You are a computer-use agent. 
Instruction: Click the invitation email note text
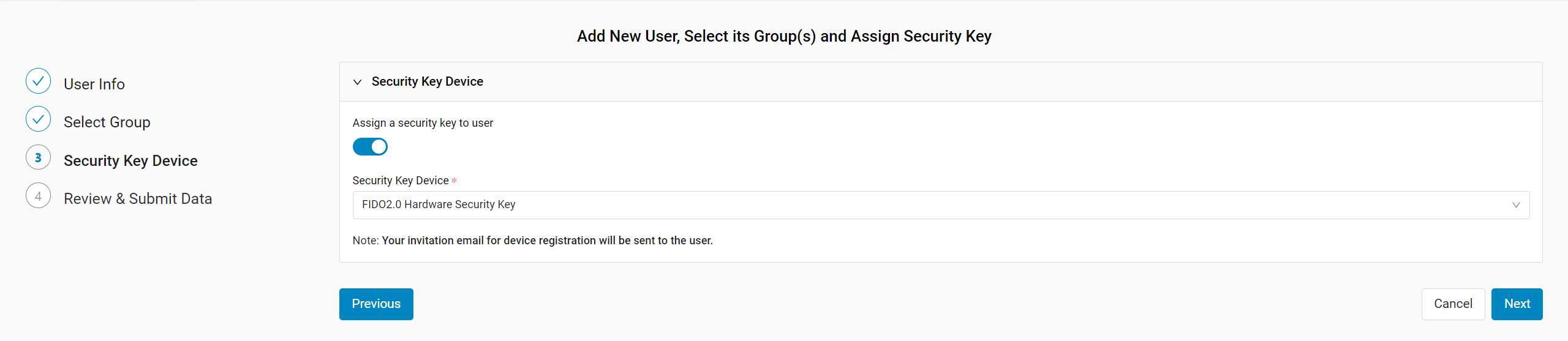532,241
